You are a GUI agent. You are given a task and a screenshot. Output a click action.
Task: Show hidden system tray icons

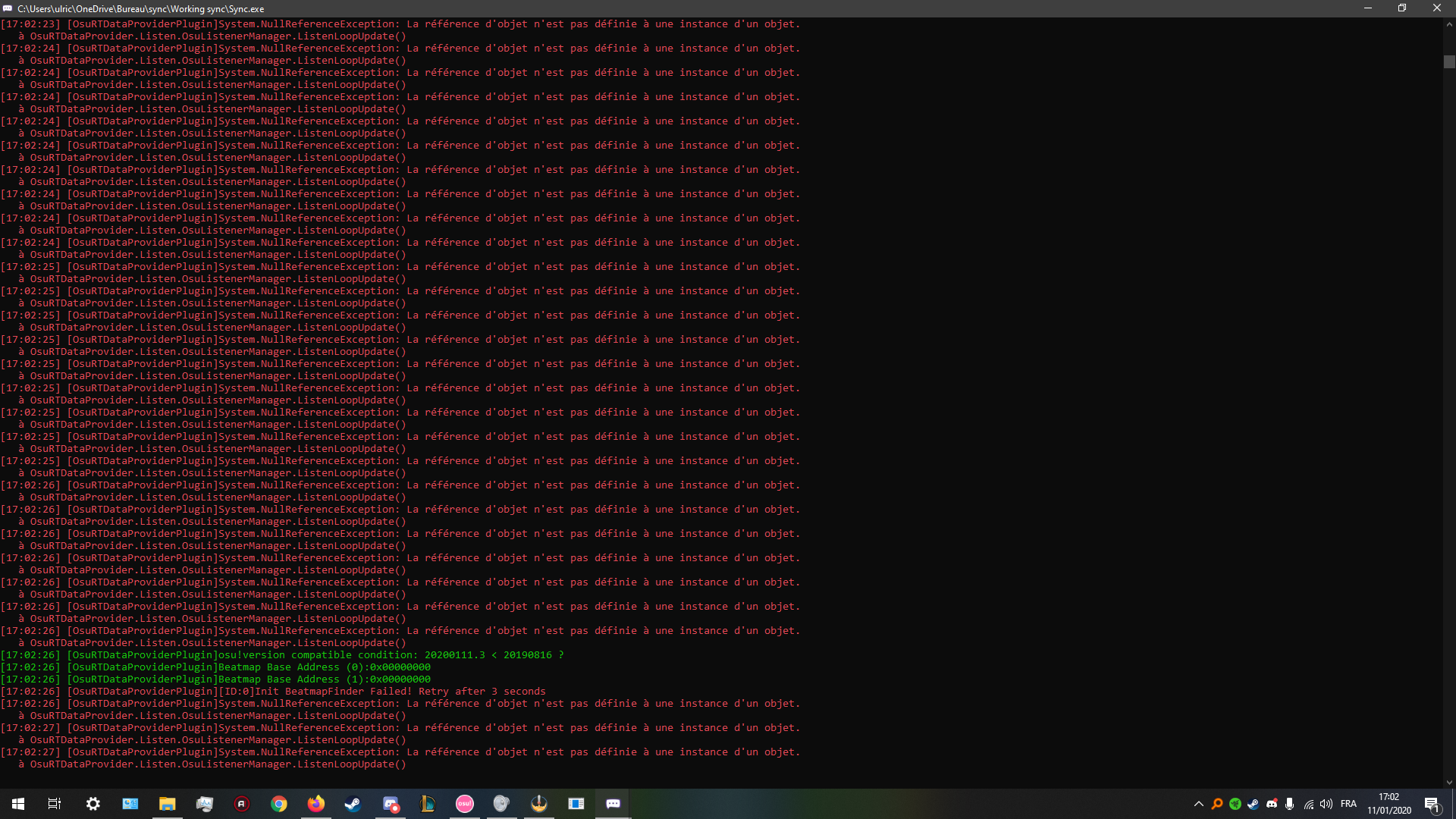1198,804
